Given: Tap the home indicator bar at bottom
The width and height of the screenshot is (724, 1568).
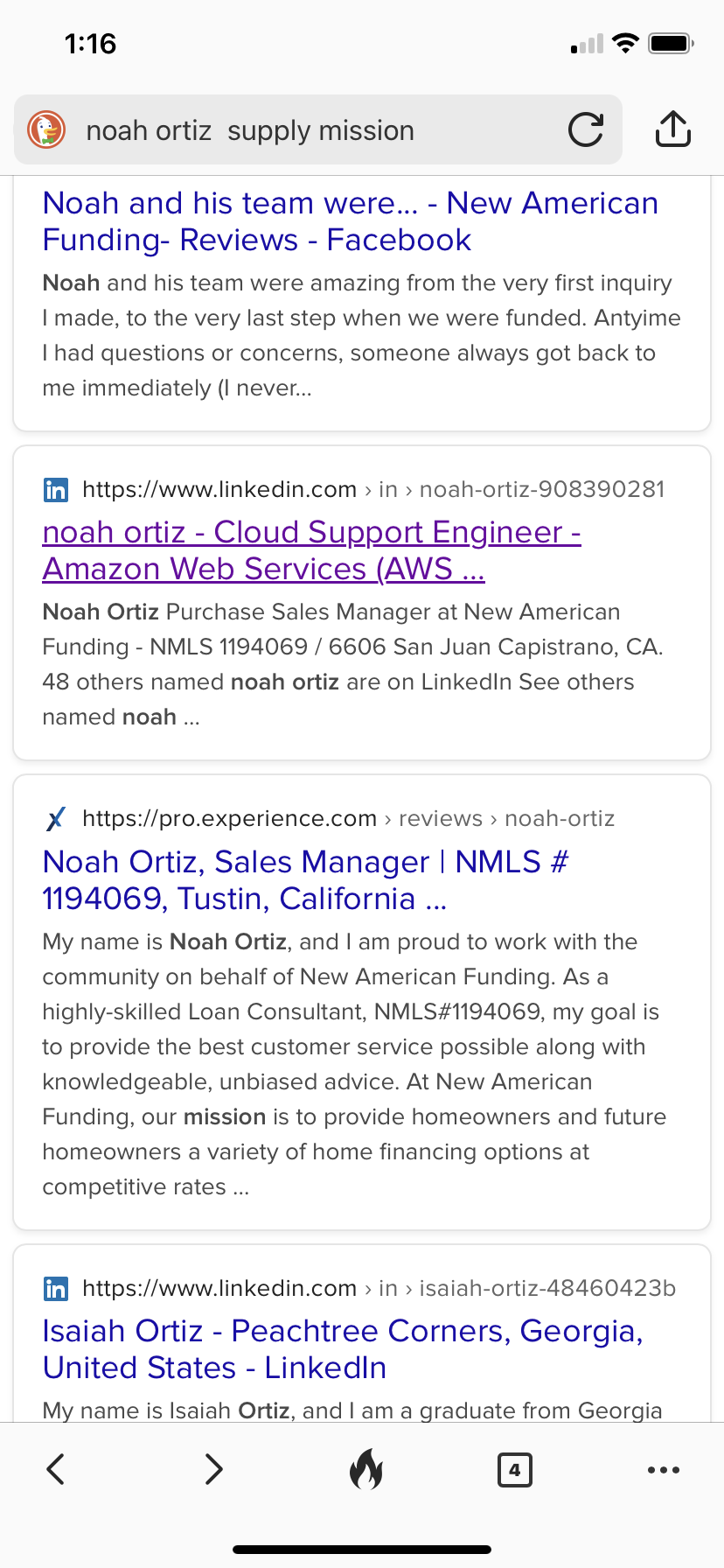Looking at the screenshot, I should pos(362,1549).
